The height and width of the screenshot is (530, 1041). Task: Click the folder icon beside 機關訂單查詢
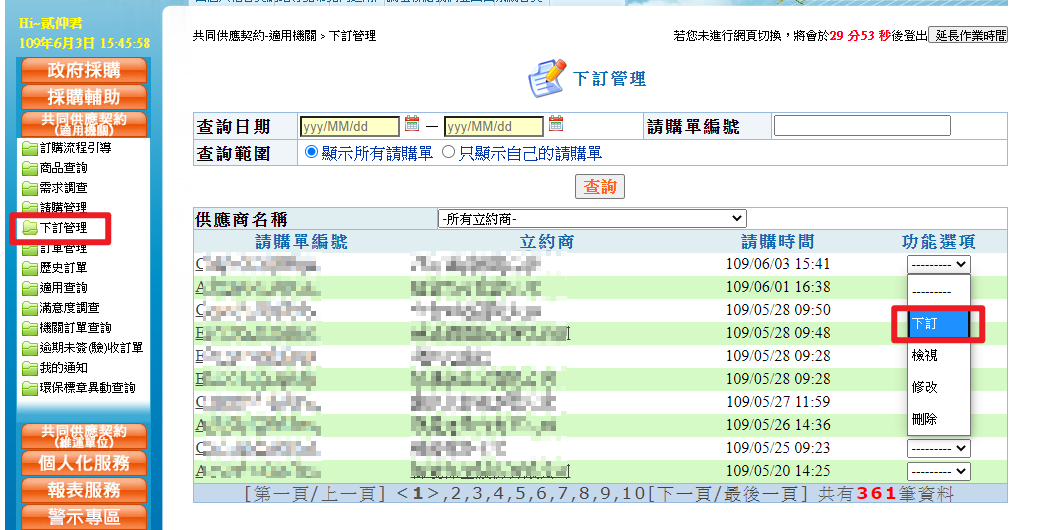pos(29,327)
